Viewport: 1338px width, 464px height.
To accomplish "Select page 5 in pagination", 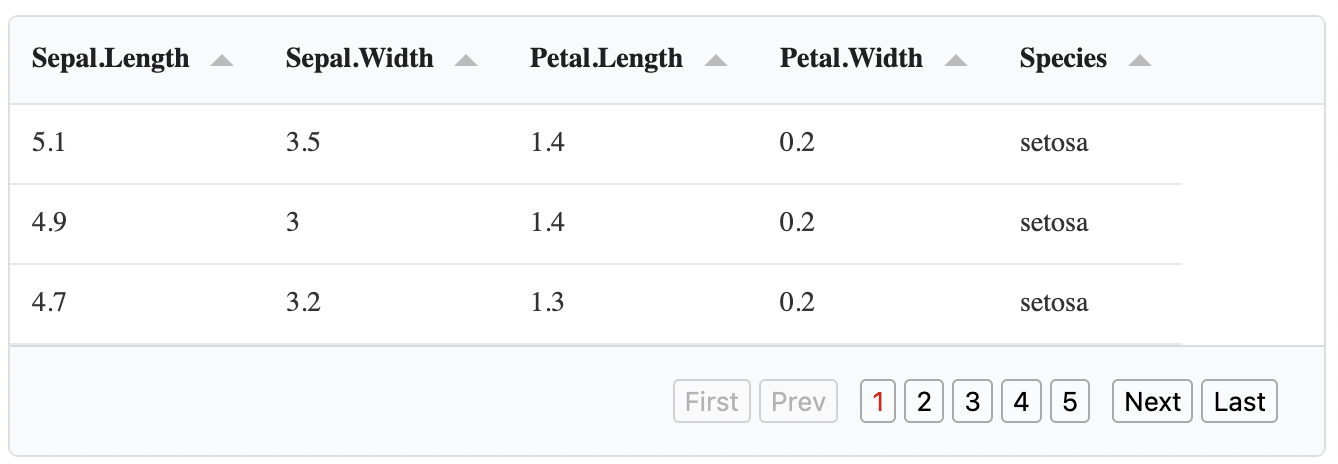I will click(1069, 402).
